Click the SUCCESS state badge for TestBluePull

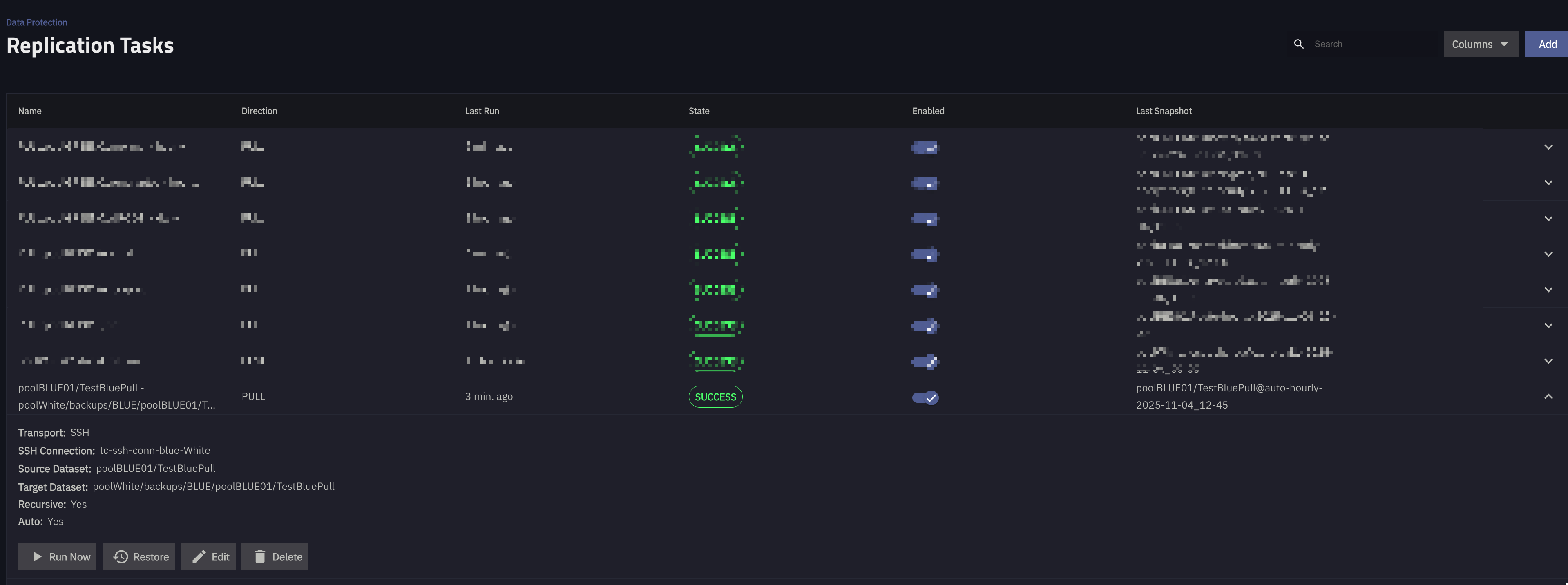tap(715, 397)
